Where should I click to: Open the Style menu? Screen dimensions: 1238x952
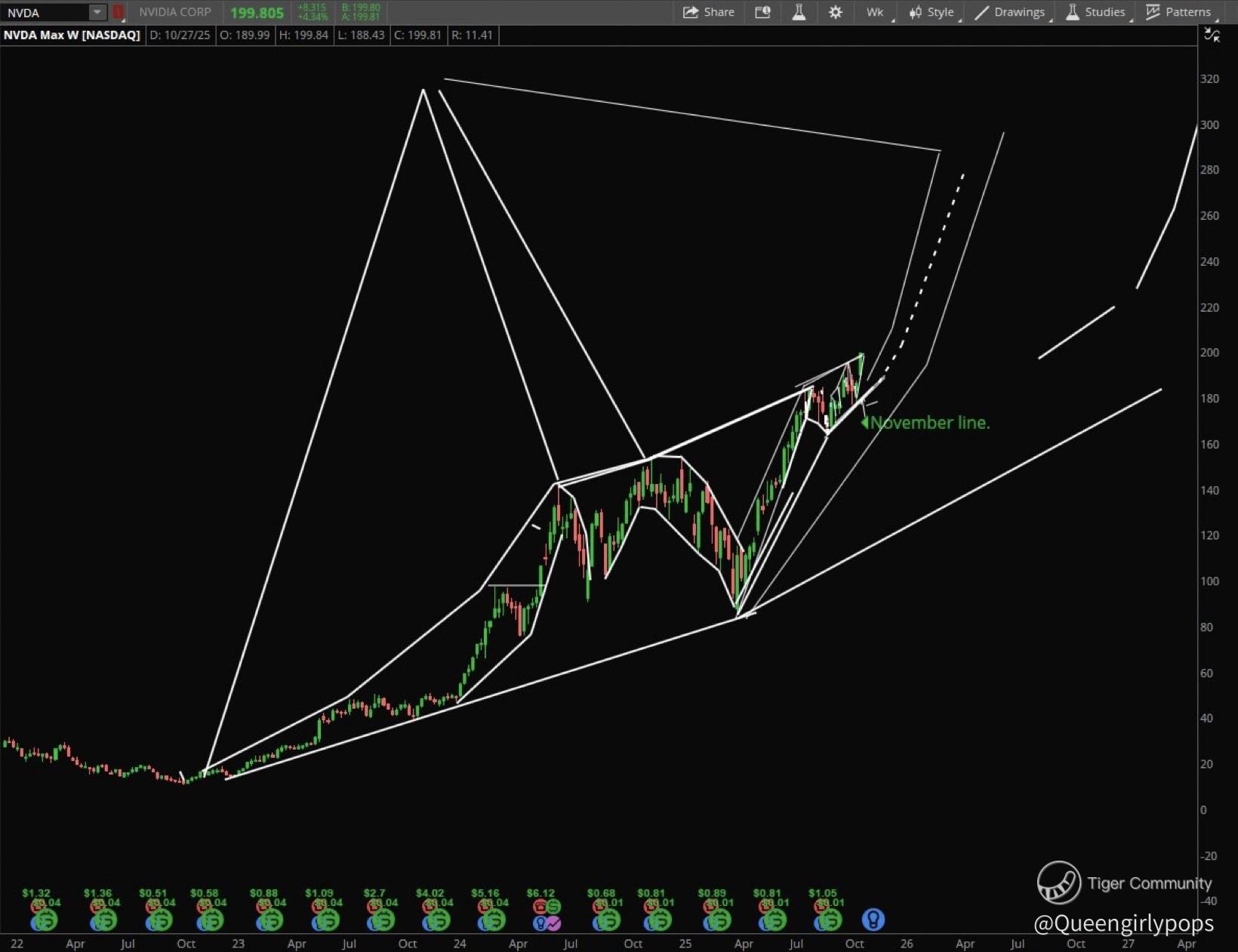[933, 12]
